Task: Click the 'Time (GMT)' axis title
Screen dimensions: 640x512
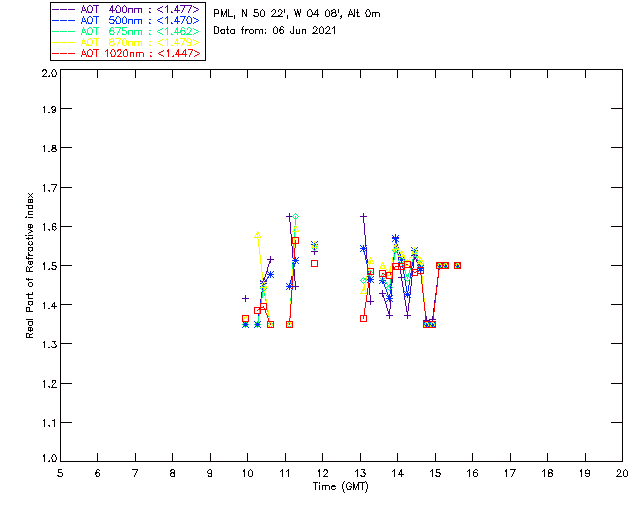Action: [340, 487]
